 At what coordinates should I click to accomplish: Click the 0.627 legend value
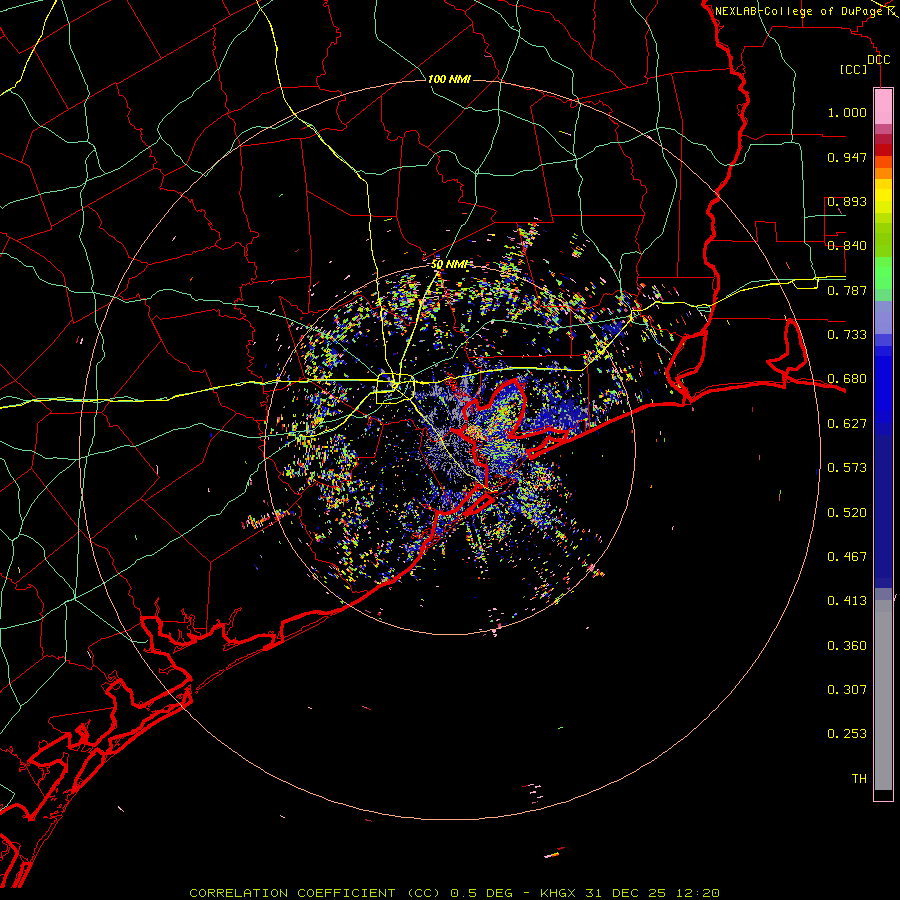[x=847, y=424]
